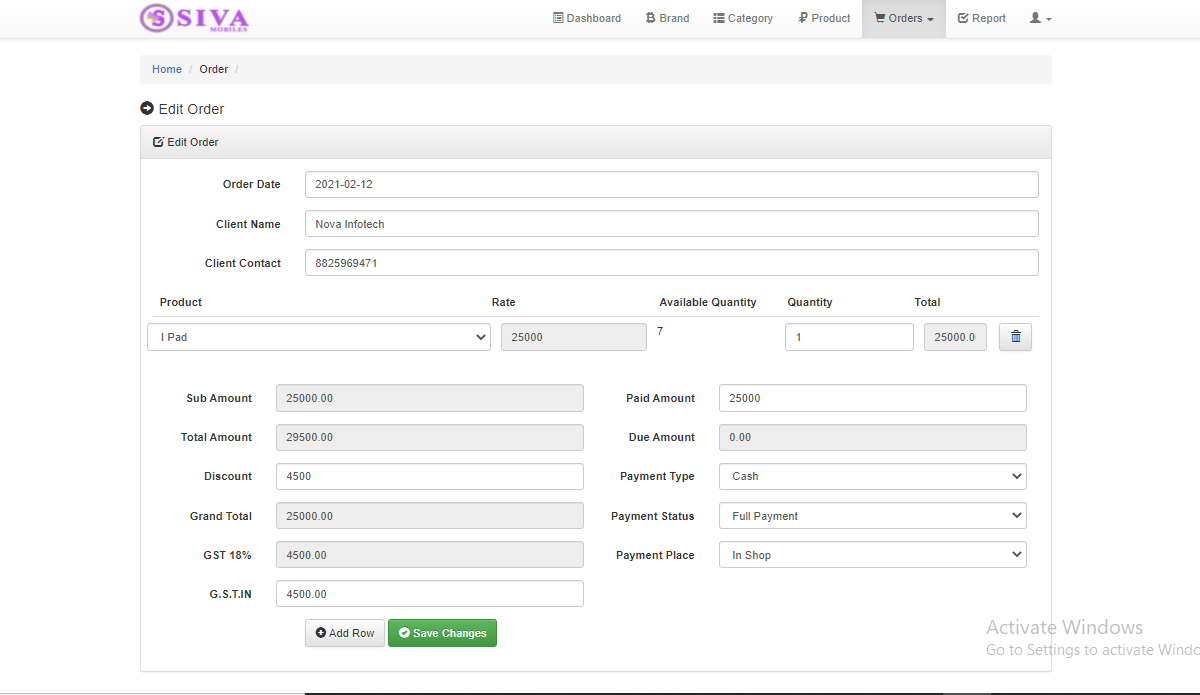Click the Add Row button
Screen dimensions: 1200x695
pos(345,633)
